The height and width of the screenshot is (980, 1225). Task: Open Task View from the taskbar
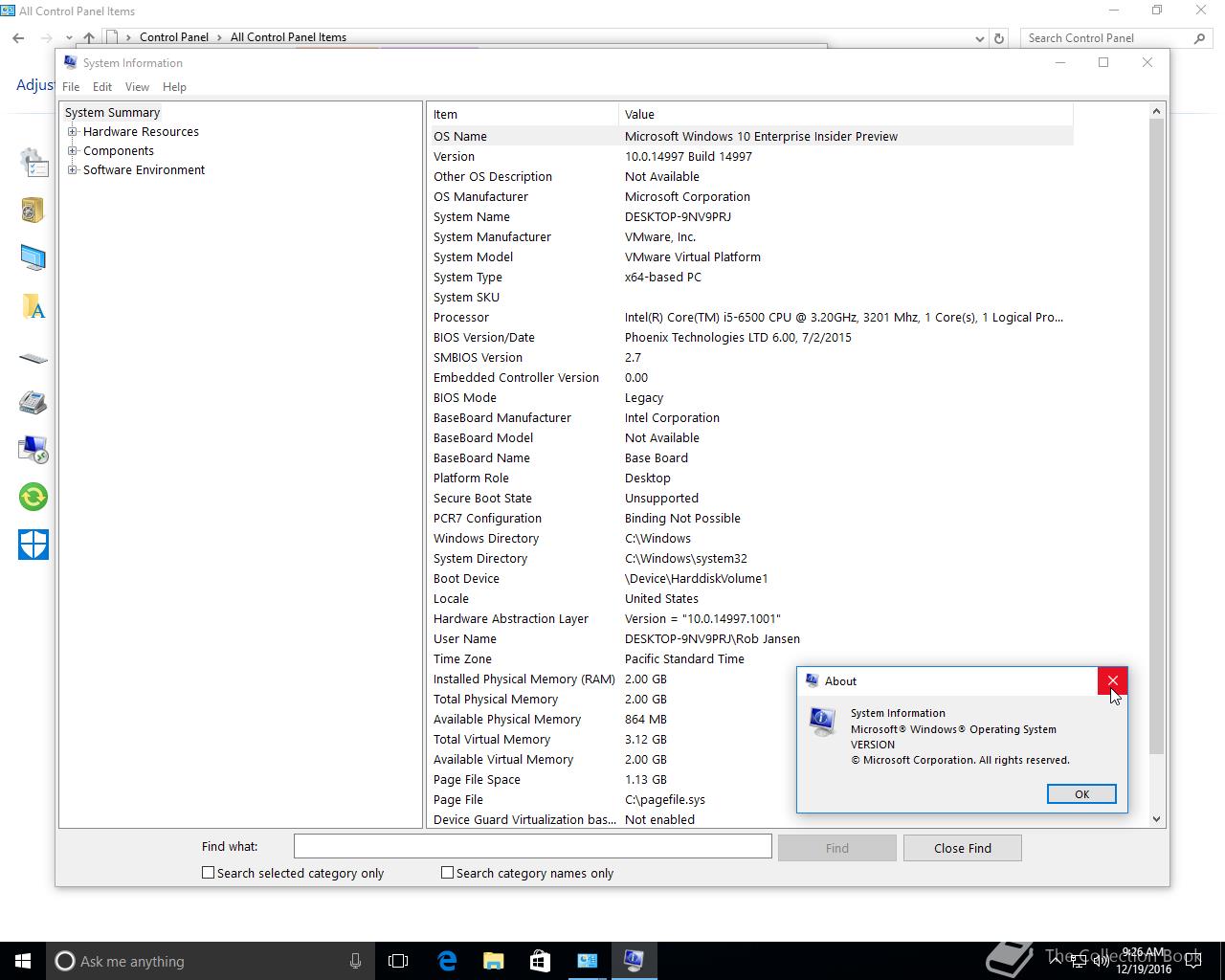[398, 961]
